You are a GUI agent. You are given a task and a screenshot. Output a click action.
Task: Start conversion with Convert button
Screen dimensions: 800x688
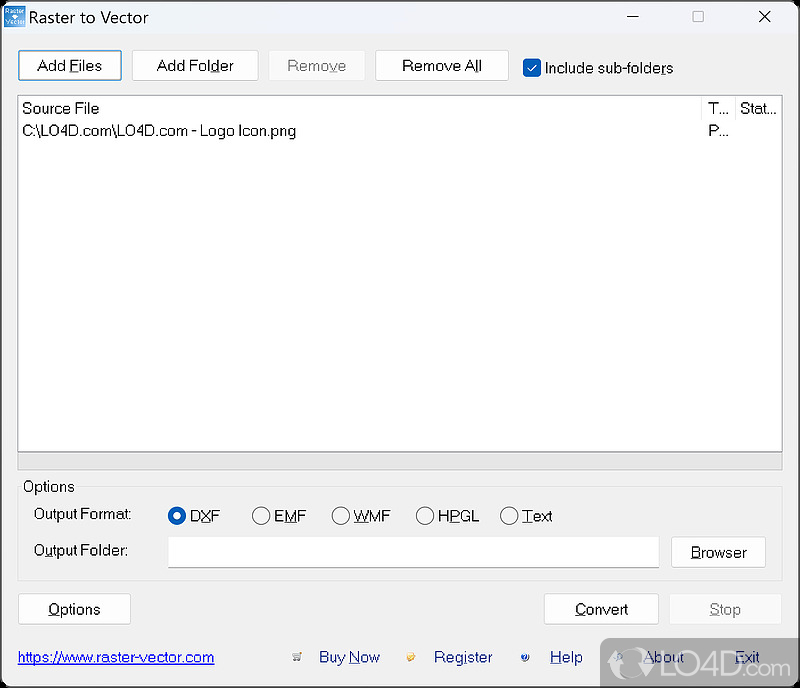point(601,609)
